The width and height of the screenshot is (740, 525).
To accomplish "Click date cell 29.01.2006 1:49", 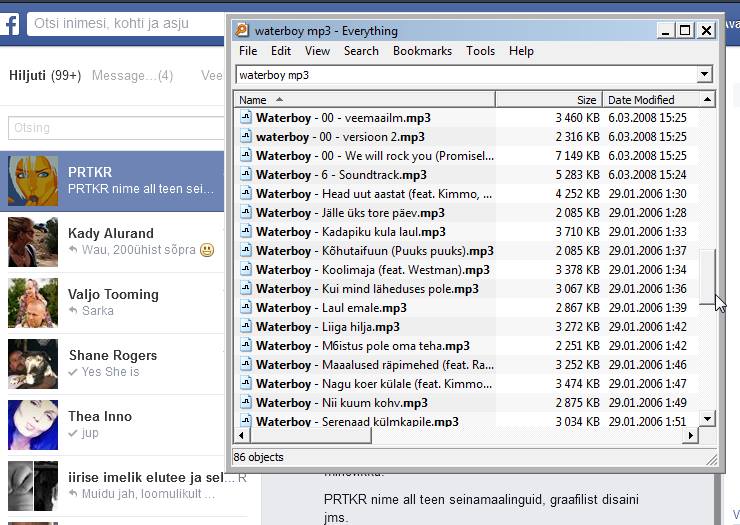I will tap(647, 402).
